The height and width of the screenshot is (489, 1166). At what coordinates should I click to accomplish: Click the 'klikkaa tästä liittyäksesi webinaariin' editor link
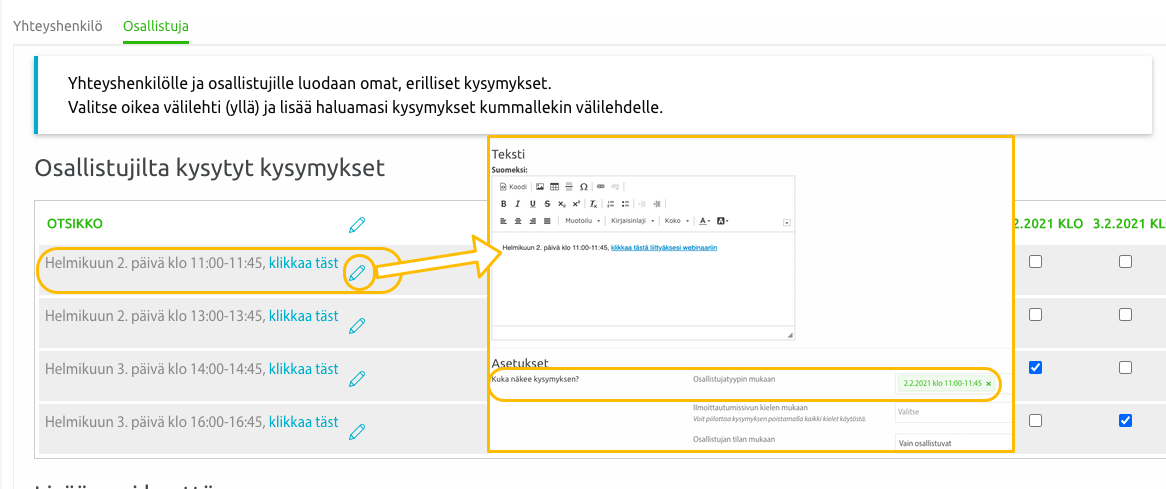(x=664, y=247)
